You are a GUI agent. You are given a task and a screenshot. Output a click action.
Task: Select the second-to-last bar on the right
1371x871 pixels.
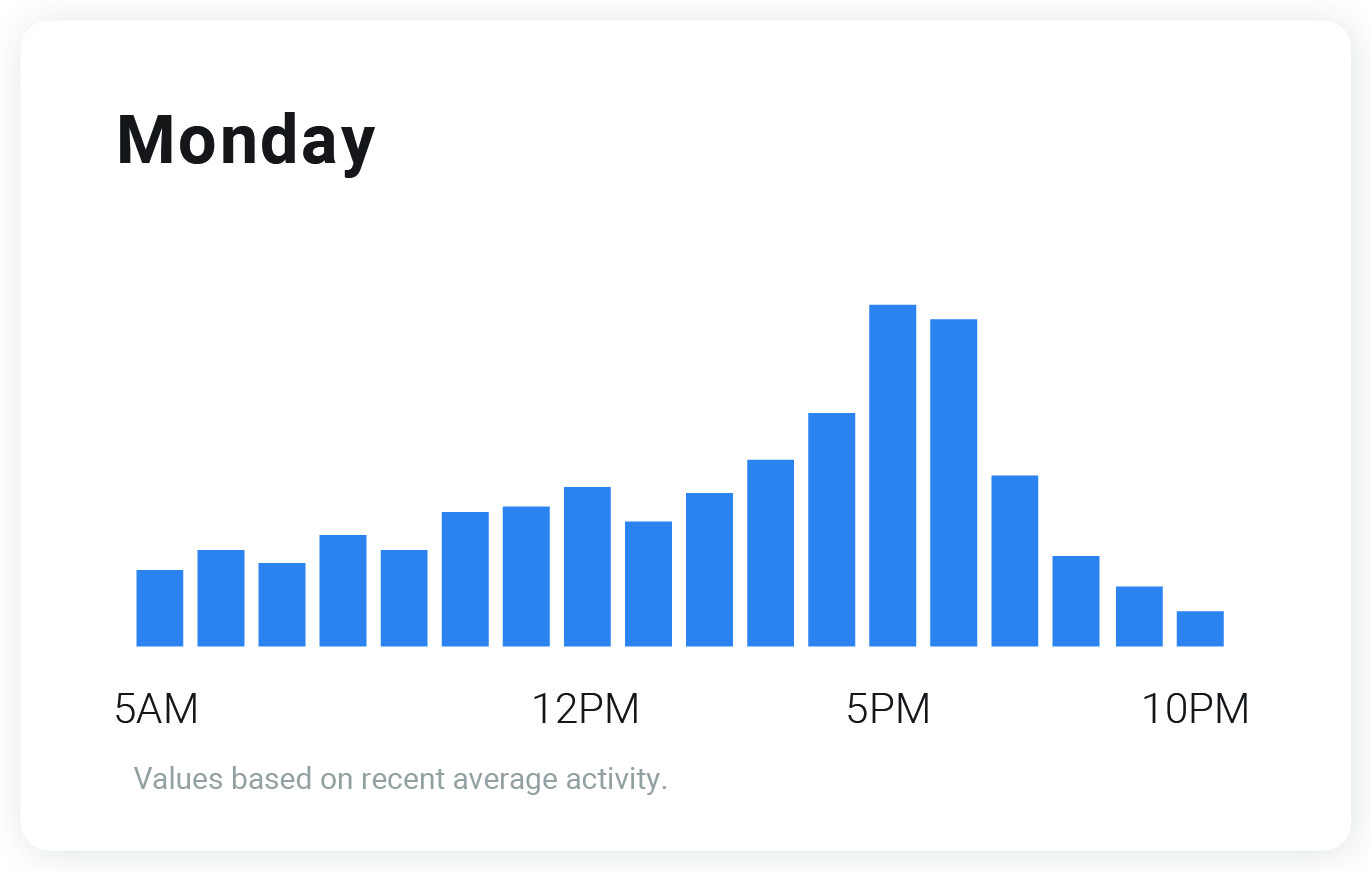pyautogui.click(x=1139, y=616)
